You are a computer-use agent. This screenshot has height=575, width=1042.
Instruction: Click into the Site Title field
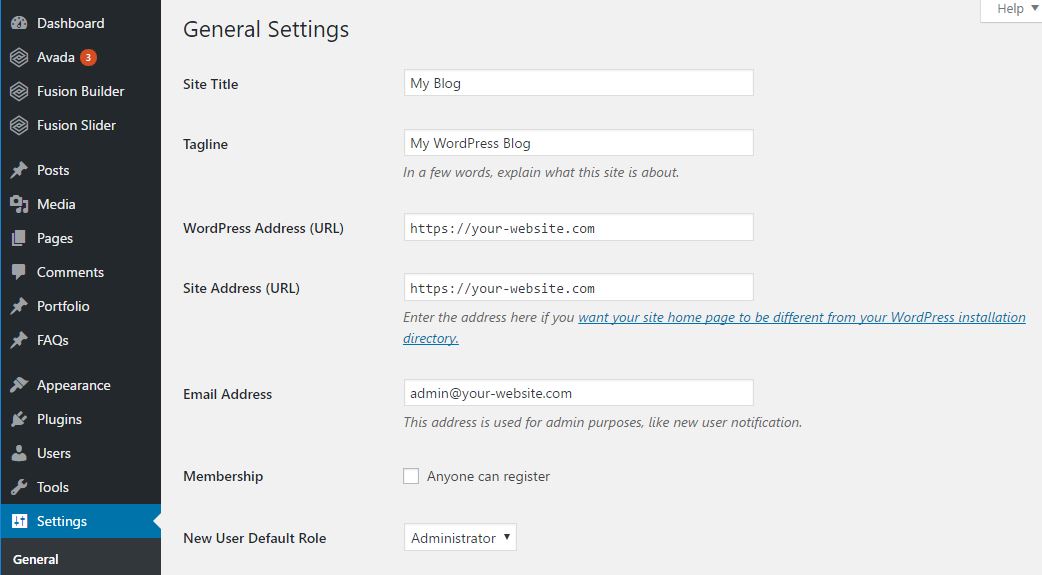pyautogui.click(x=579, y=83)
